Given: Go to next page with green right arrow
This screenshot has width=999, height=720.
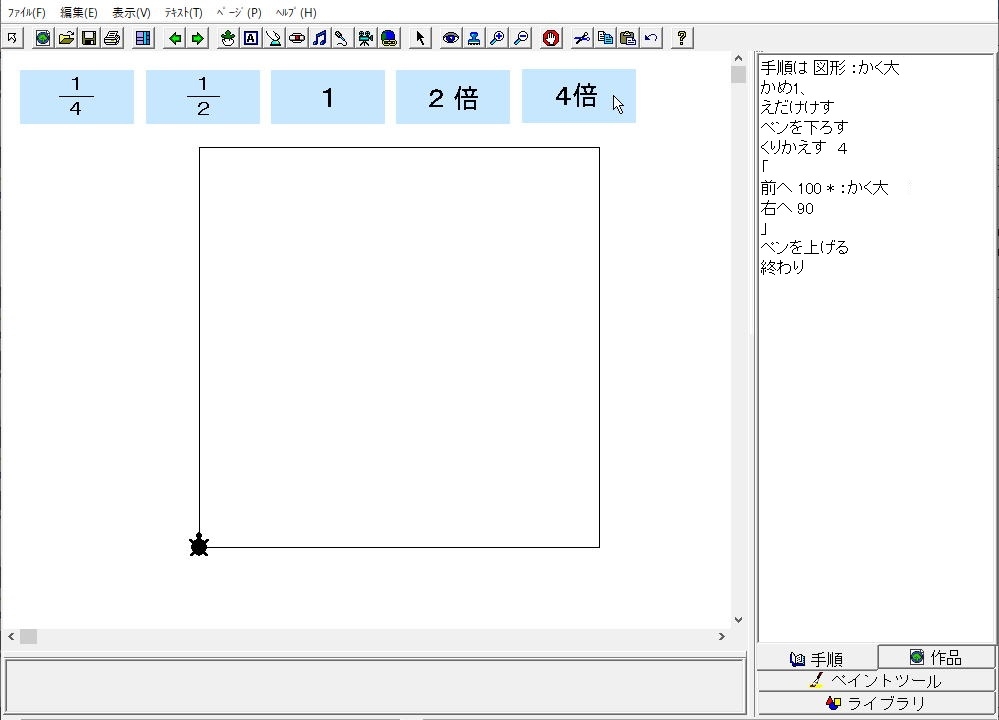Looking at the screenshot, I should tap(197, 38).
